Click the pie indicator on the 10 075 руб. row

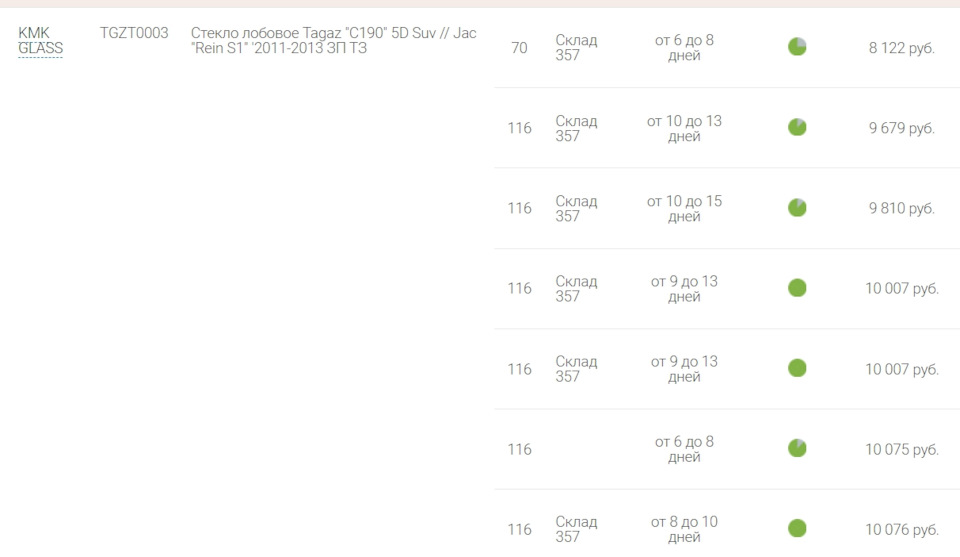pyautogui.click(x=797, y=448)
